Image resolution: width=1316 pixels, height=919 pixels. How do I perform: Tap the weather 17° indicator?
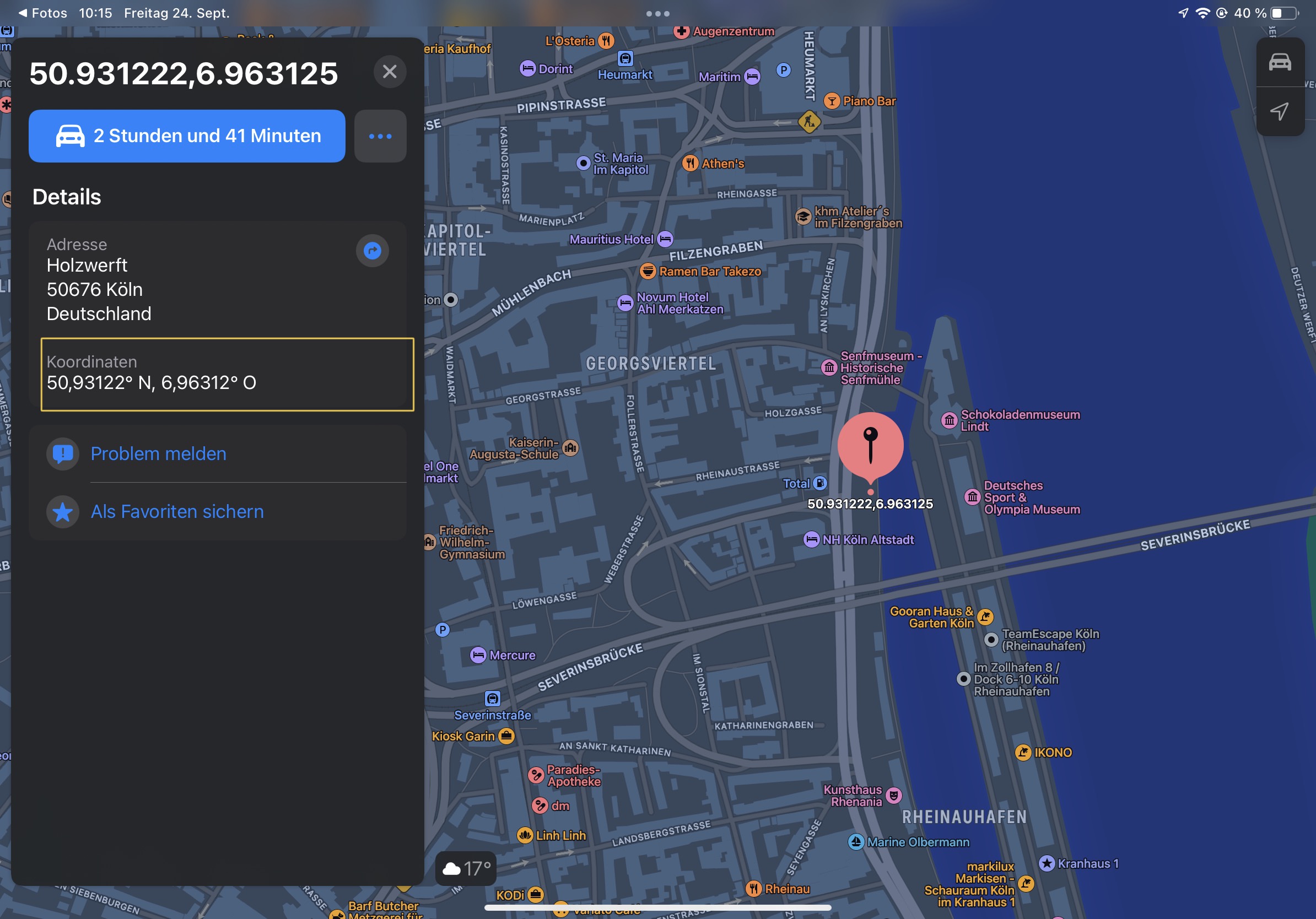(x=466, y=868)
